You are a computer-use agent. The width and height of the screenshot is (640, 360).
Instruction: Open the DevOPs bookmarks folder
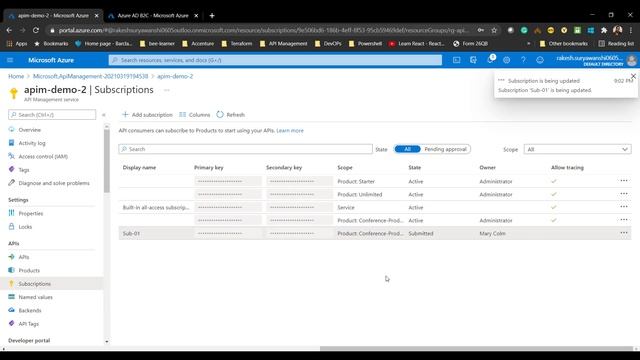pyautogui.click(x=328, y=43)
